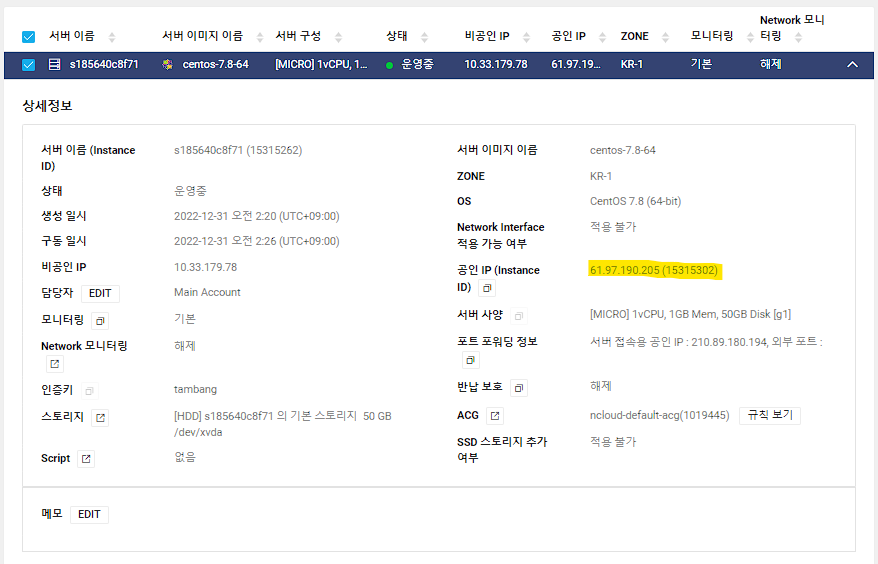The image size is (878, 564).
Task: Click the [MICRO] 1vCPU cell in row
Action: tap(321, 64)
